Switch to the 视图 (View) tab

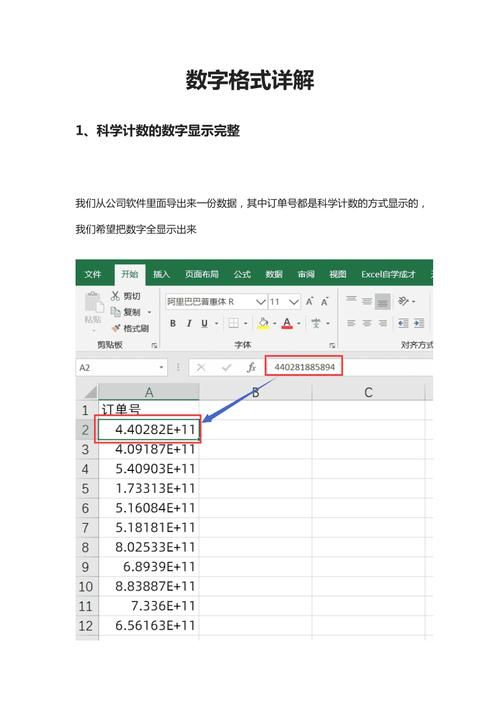pos(337,274)
